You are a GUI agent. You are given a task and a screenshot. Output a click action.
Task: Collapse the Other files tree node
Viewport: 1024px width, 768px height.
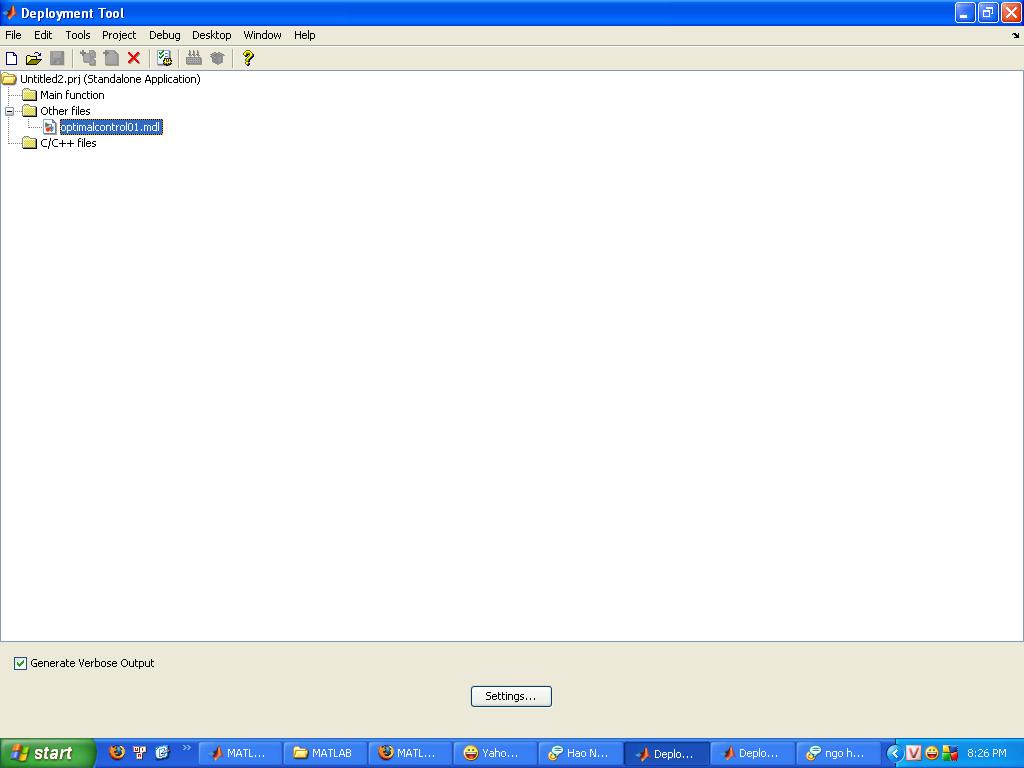9,111
